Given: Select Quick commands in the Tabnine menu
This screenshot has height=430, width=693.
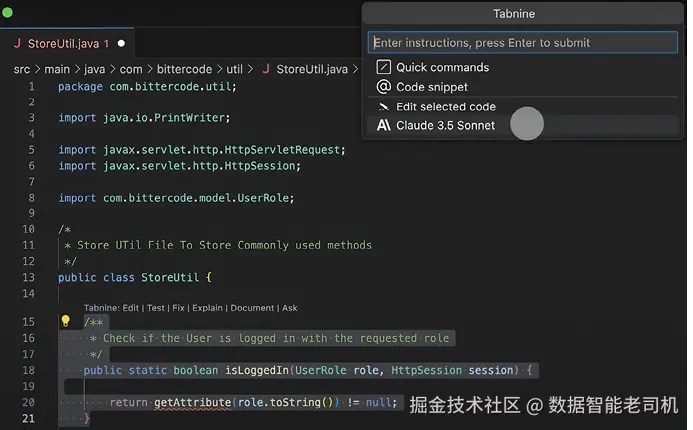Looking at the screenshot, I should [x=523, y=67].
